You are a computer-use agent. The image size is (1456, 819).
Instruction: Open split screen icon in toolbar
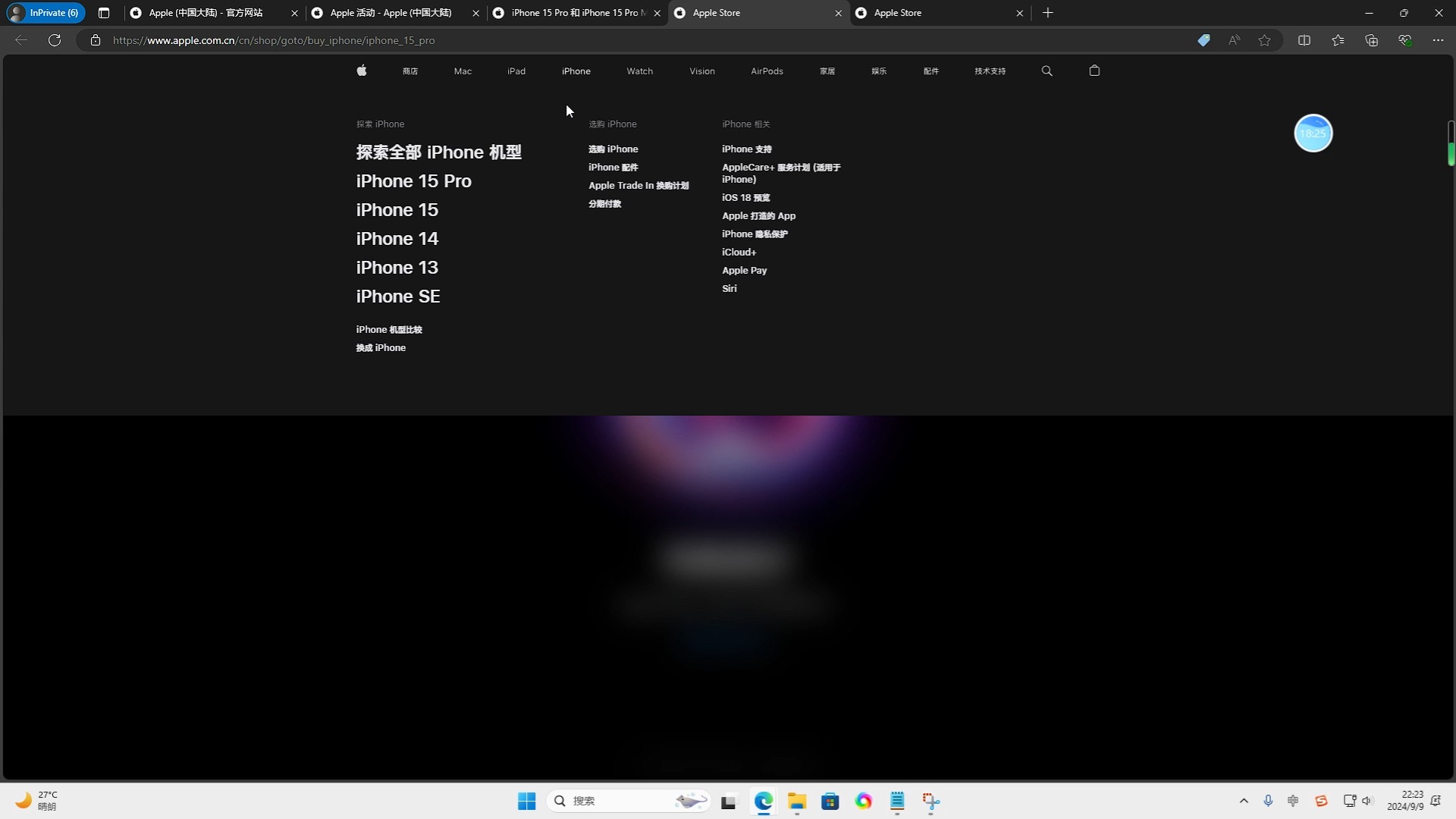1304,40
